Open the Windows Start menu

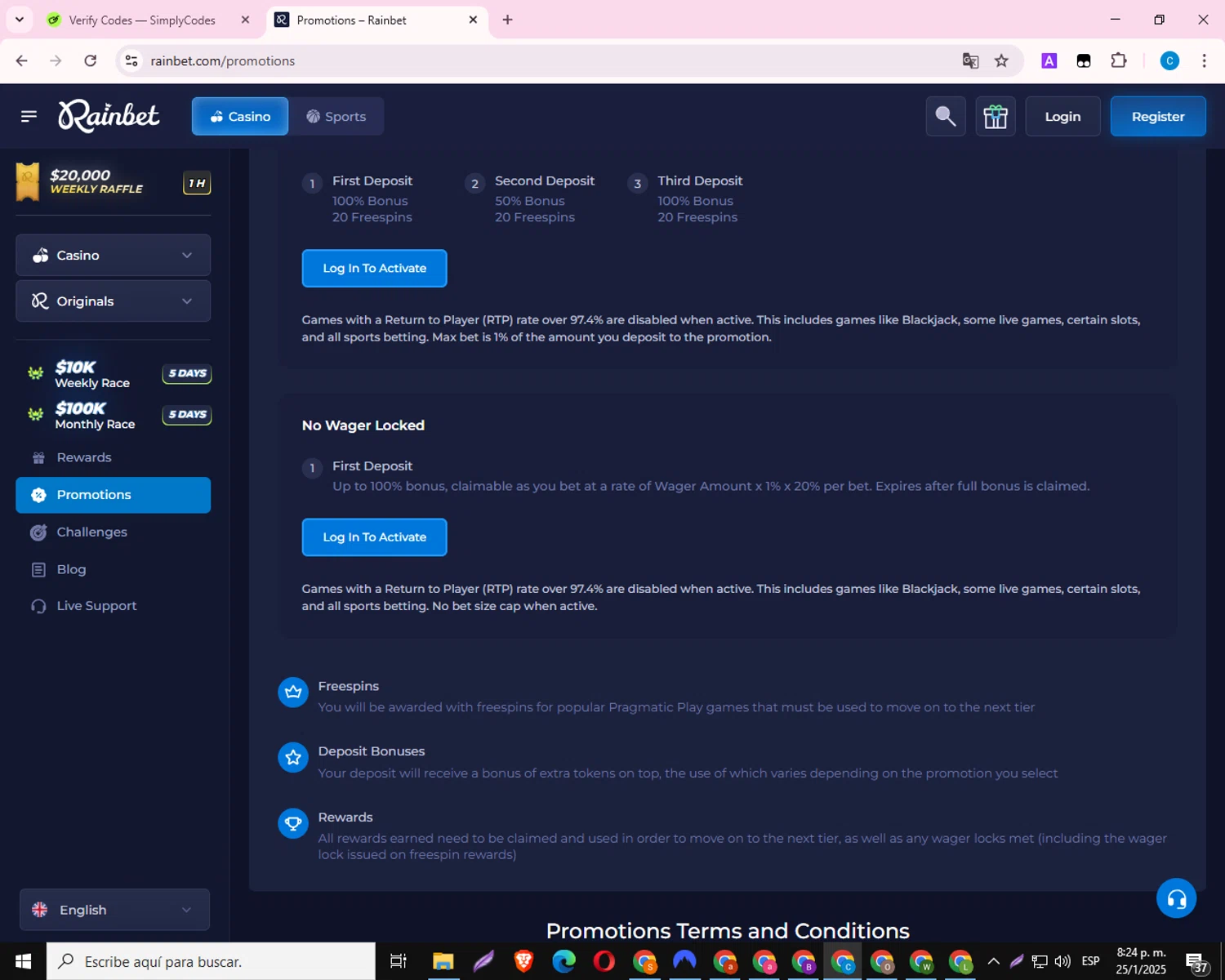23,961
